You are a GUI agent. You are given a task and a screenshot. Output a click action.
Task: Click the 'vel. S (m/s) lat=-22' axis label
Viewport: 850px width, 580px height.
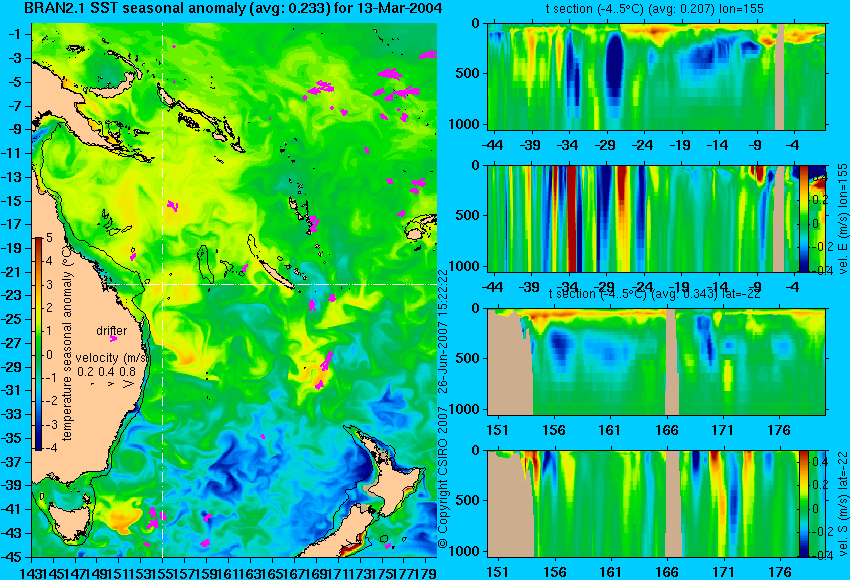(x=843, y=504)
